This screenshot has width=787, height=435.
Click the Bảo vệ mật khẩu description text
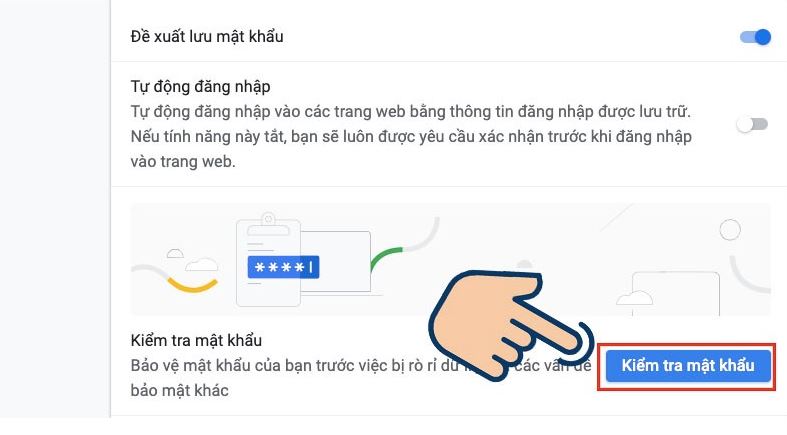[361, 378]
